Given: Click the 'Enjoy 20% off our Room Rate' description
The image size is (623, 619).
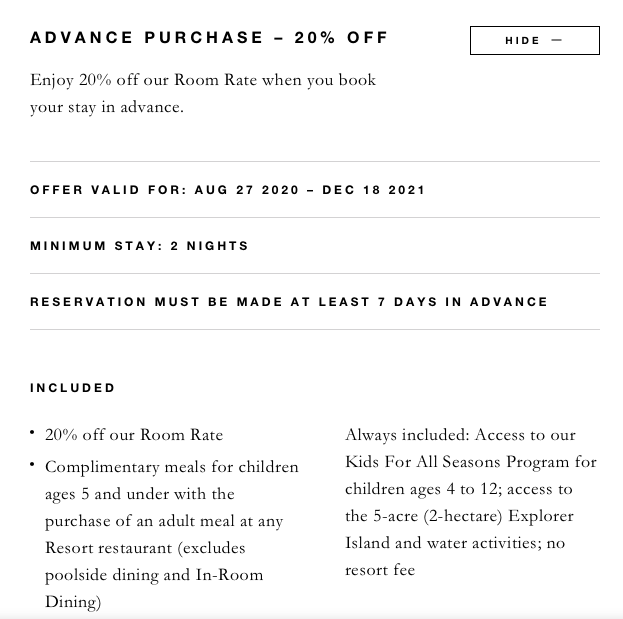Looking at the screenshot, I should 203,80.
